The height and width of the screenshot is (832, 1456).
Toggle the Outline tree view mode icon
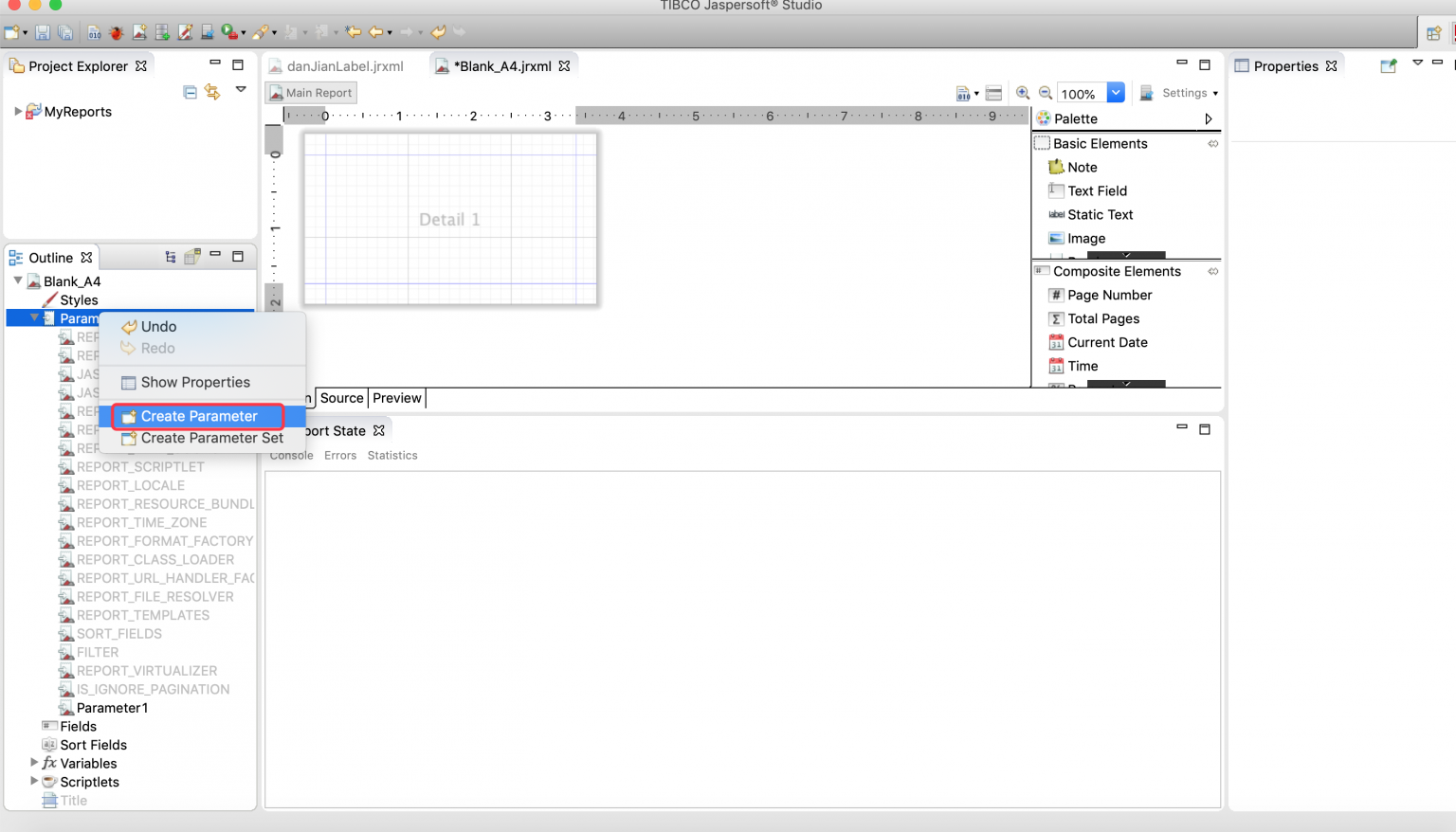point(171,257)
